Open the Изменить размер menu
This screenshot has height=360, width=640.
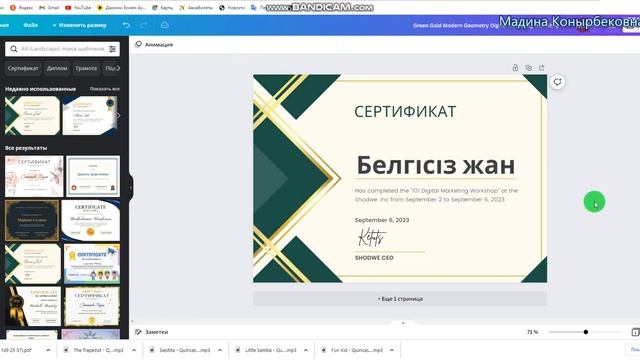coord(80,25)
